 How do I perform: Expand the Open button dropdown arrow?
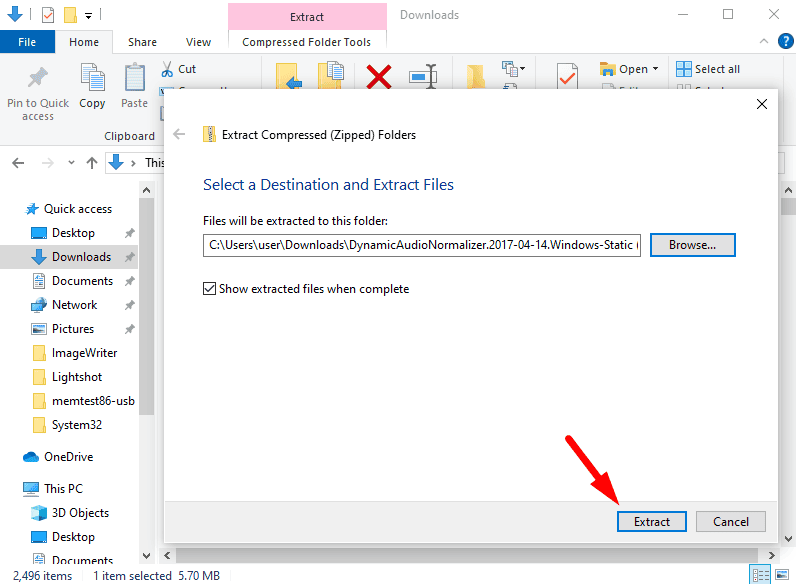[x=656, y=69]
